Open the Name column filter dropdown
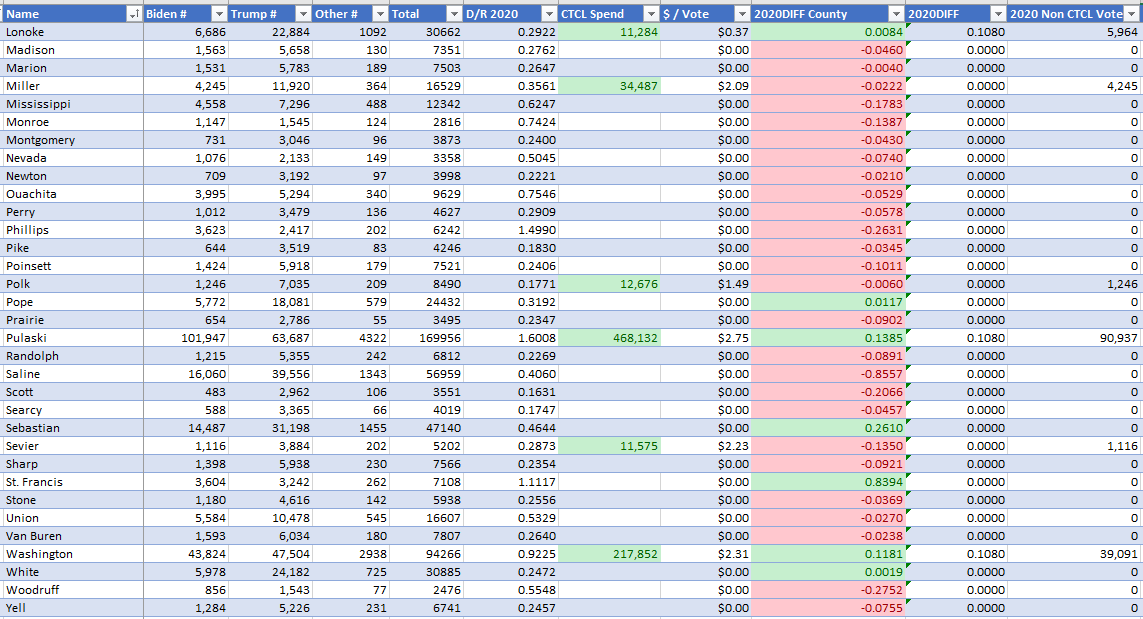Screen dimensions: 1143x619 134,14
